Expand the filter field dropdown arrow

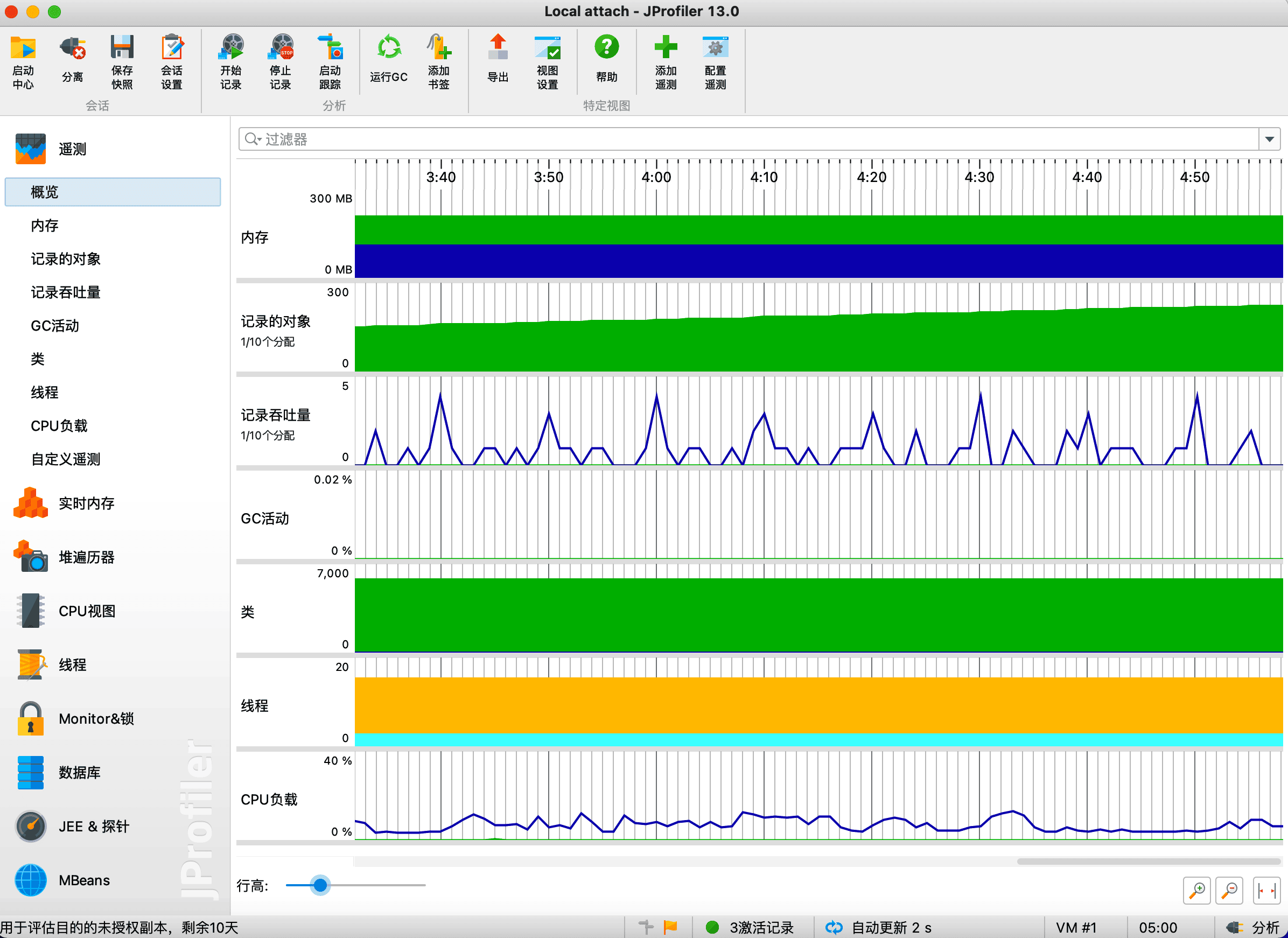1269,139
